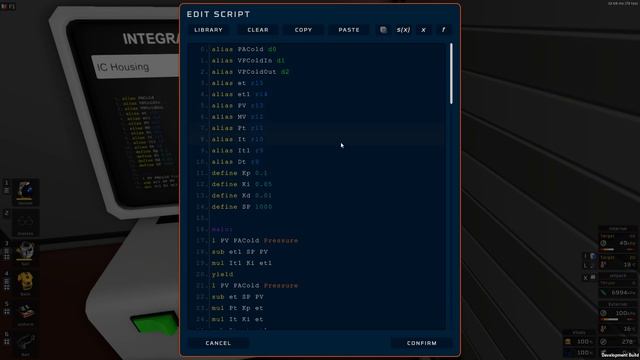
Task: Click the external pressure gauge icon
Action: (603, 313)
